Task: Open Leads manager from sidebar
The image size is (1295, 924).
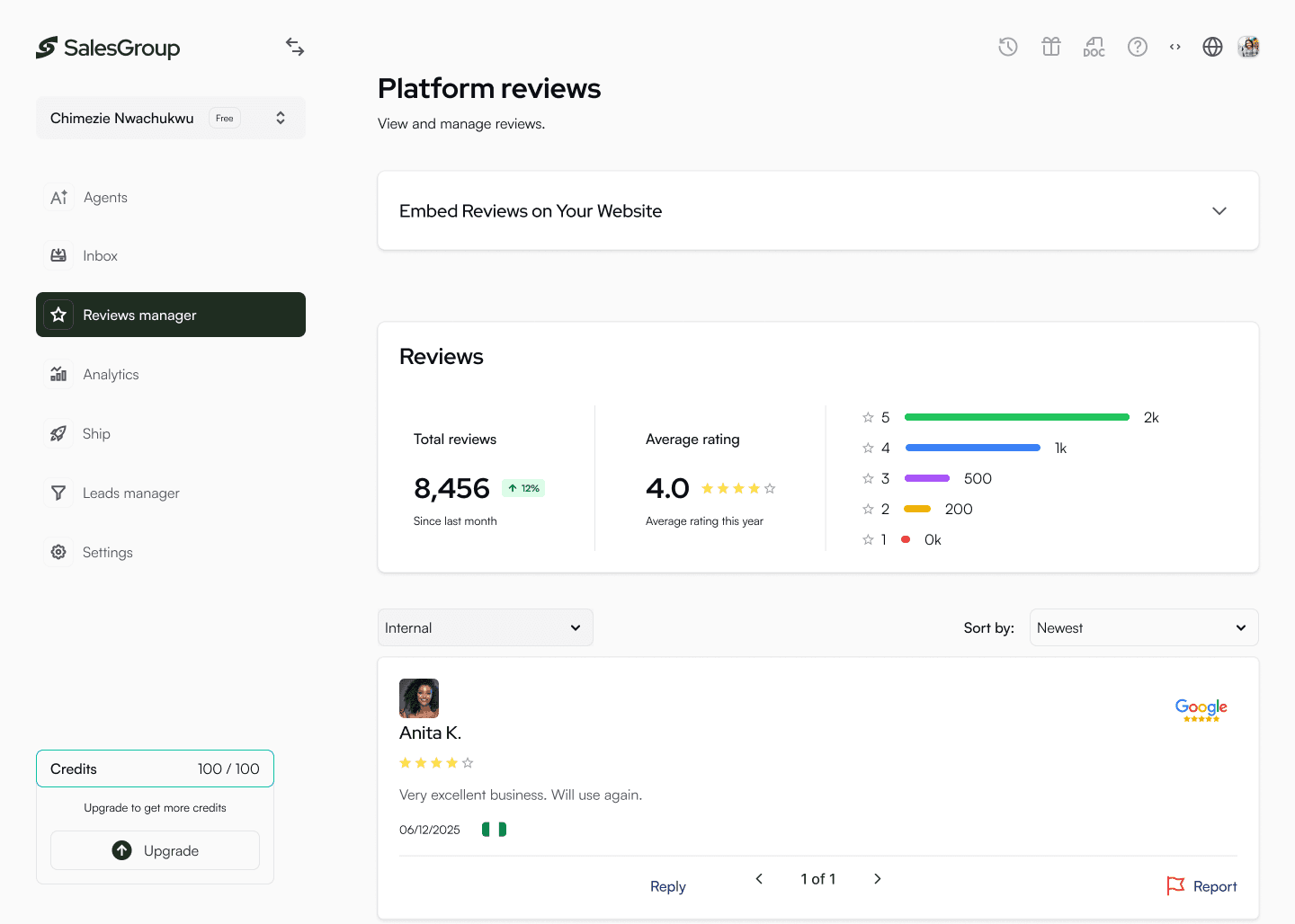Action: 130,493
